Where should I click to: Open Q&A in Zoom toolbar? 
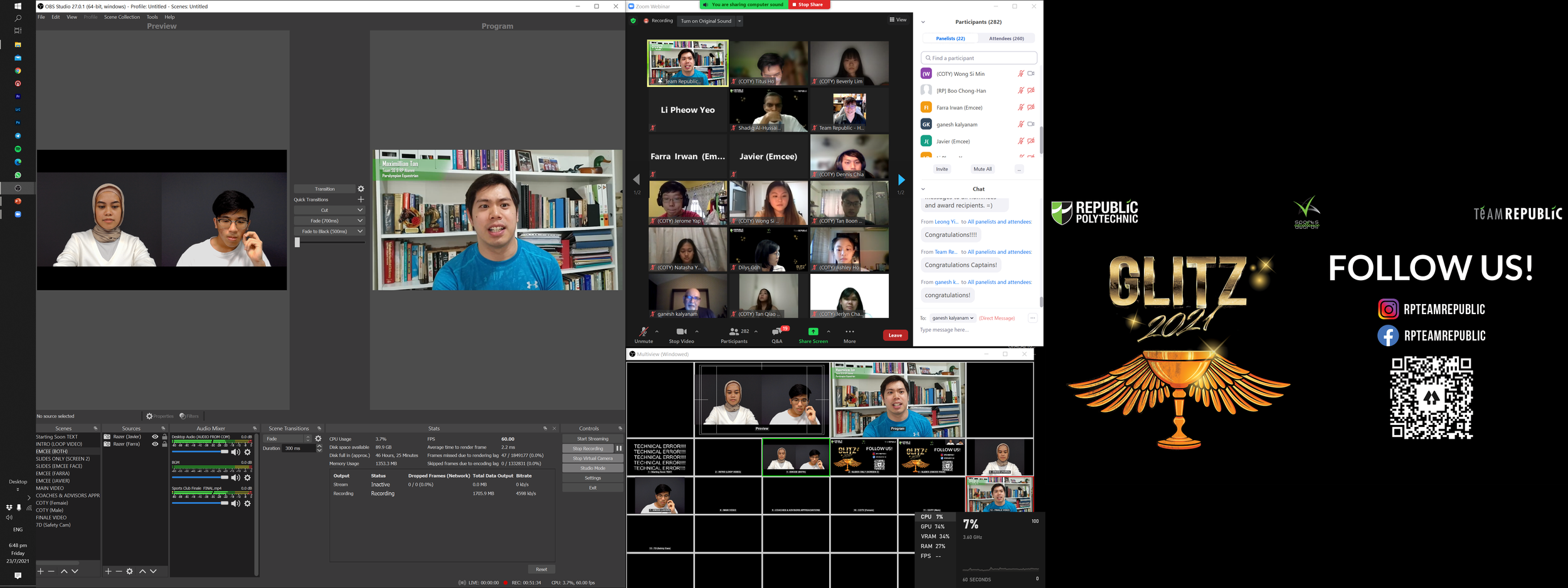[777, 334]
